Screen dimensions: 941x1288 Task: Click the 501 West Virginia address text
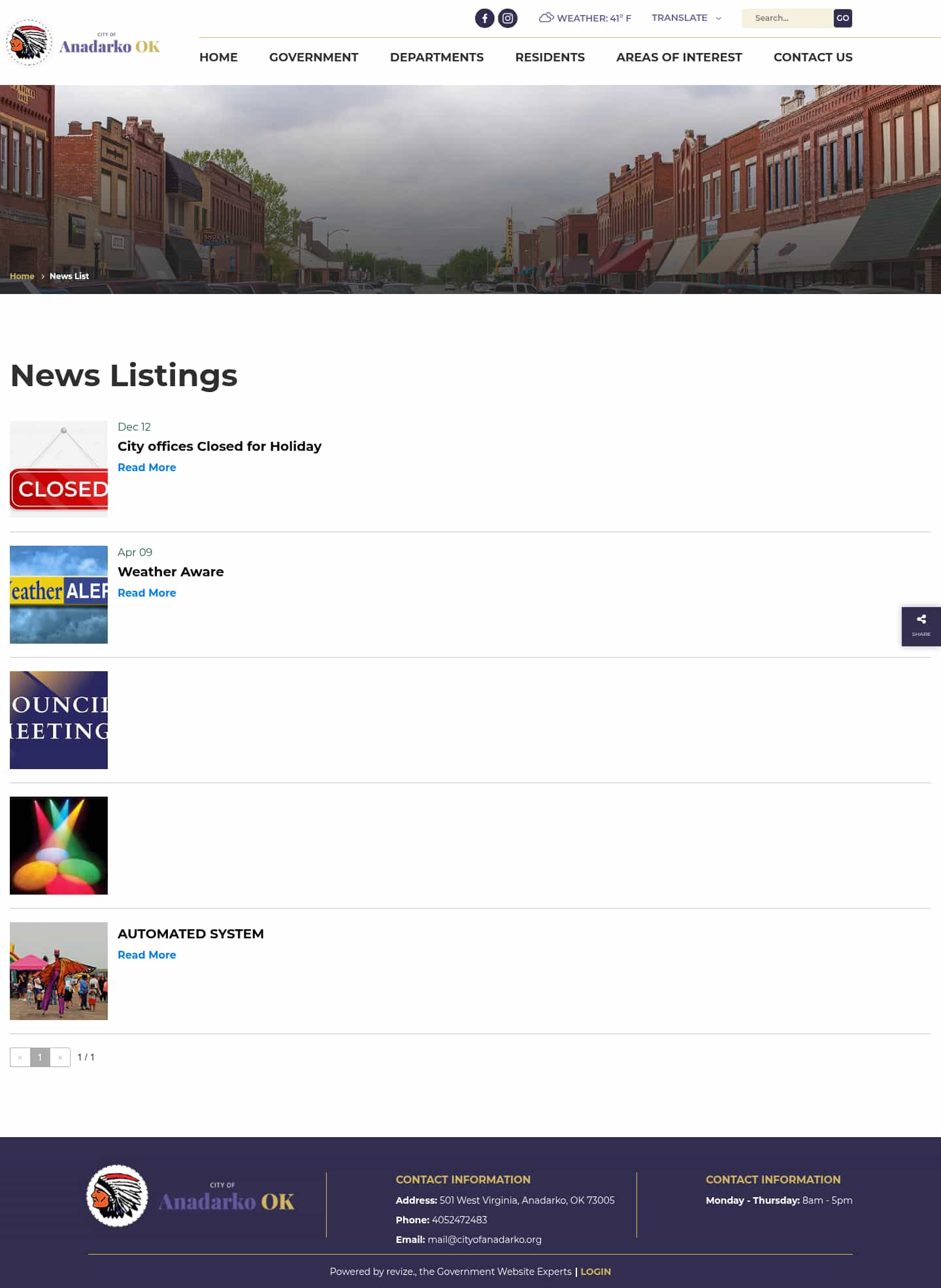527,1200
